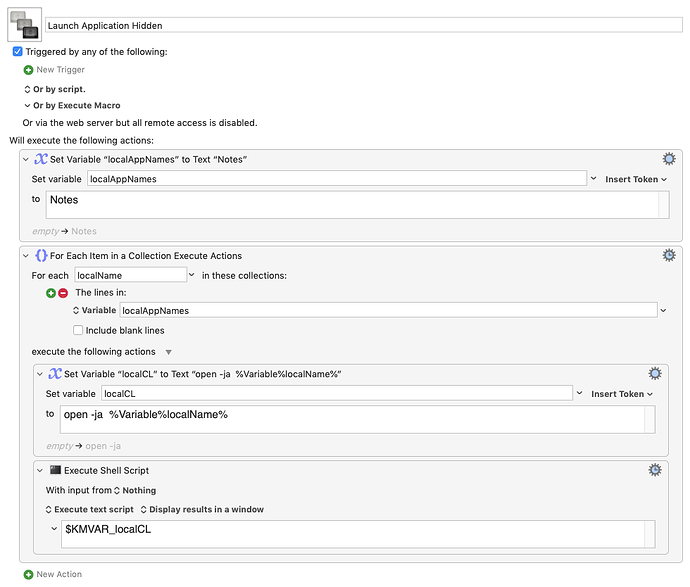Open gear menu for Execute Shell Script action
This screenshot has width=690, height=587.
click(655, 470)
